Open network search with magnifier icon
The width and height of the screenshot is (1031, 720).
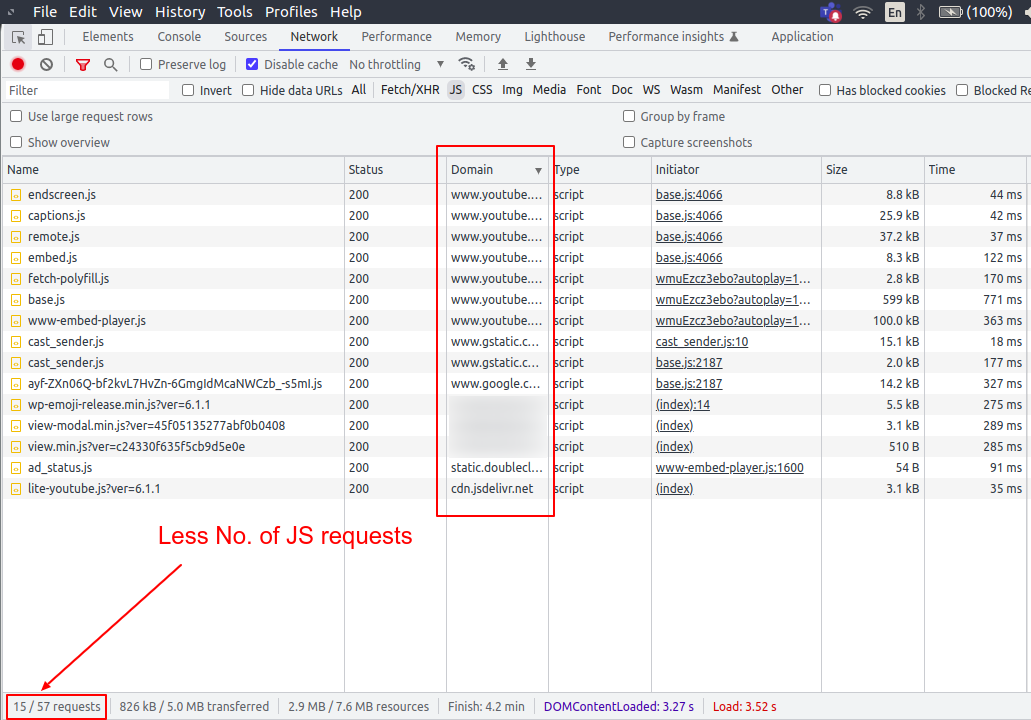(111, 64)
